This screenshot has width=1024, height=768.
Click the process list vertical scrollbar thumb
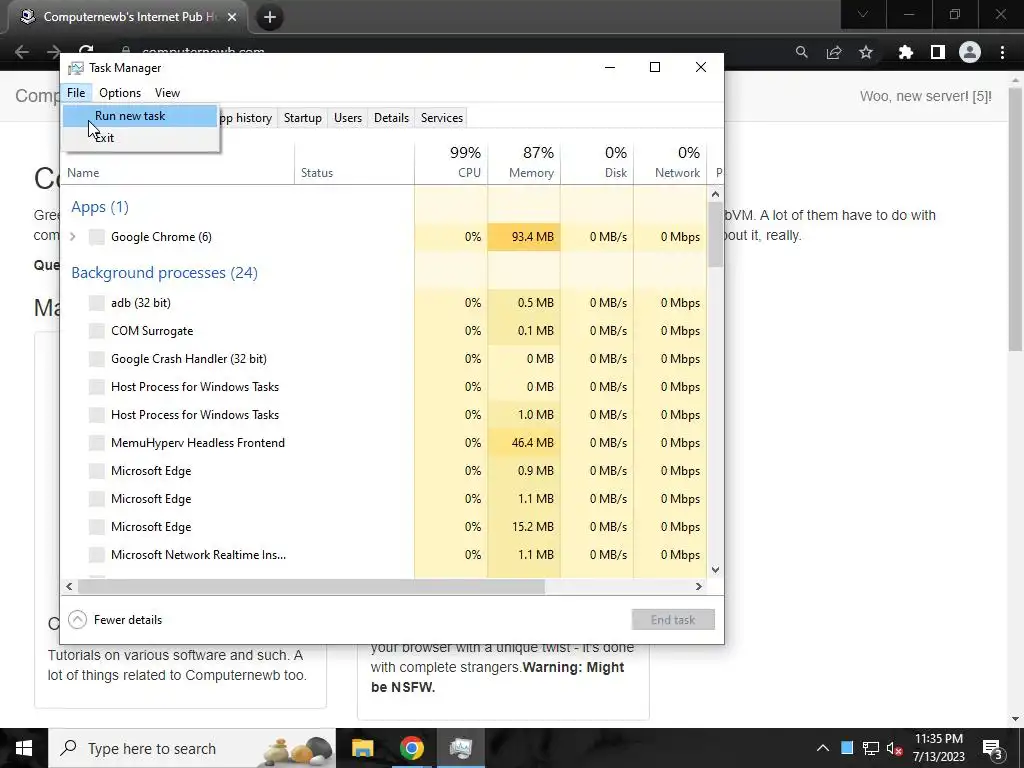(715, 234)
